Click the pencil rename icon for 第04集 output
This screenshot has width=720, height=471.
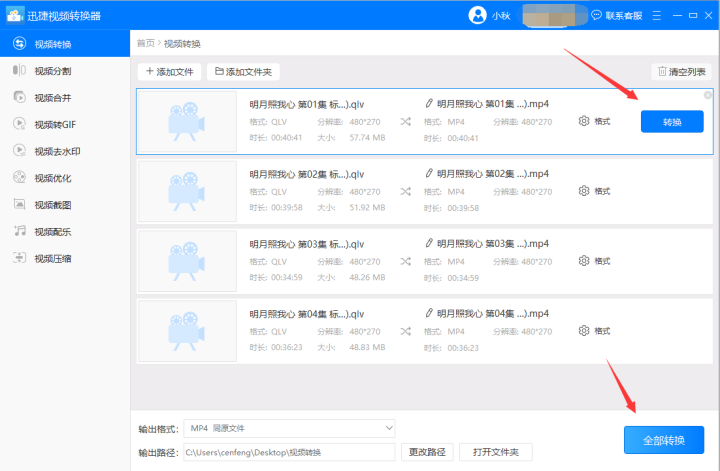click(x=429, y=313)
